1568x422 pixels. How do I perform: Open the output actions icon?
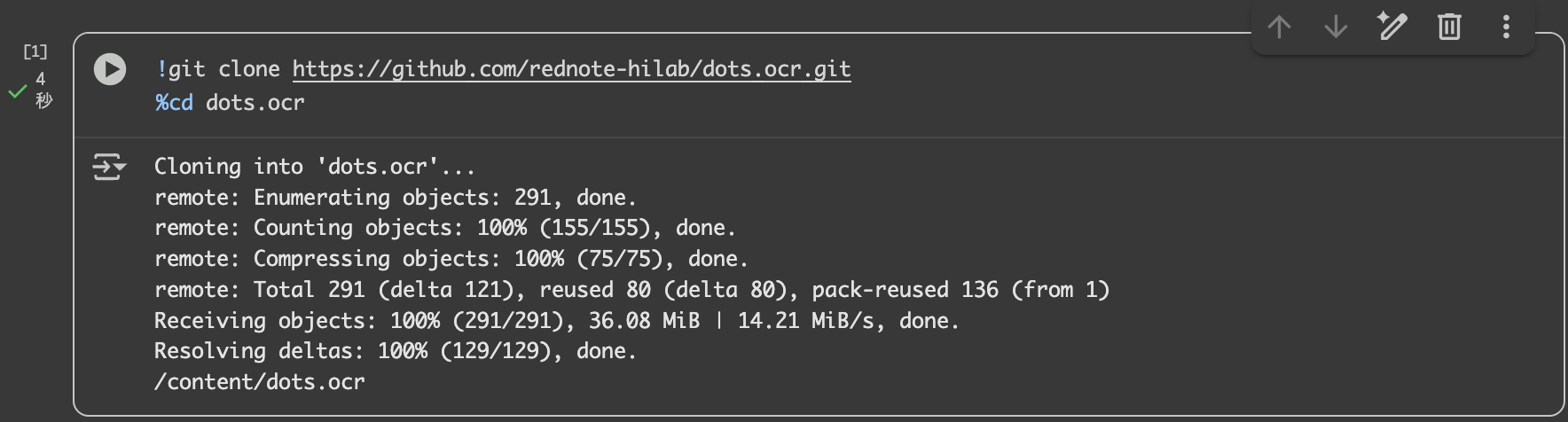click(x=109, y=167)
